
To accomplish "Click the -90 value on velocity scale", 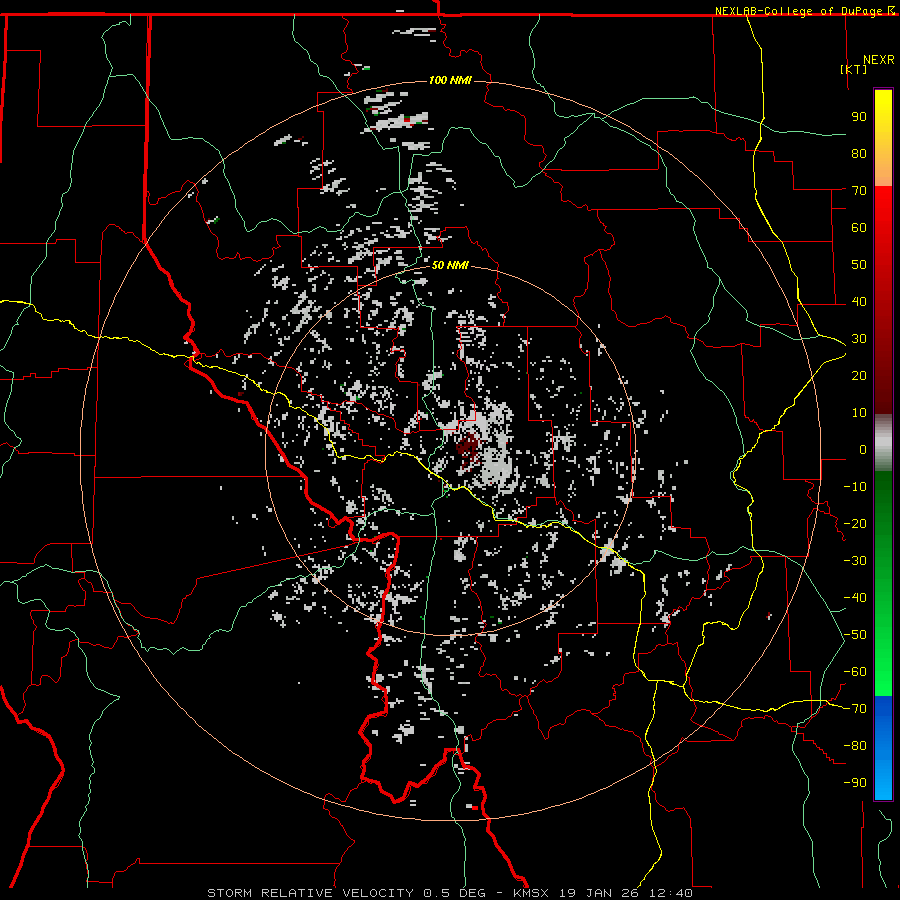I will point(855,783).
